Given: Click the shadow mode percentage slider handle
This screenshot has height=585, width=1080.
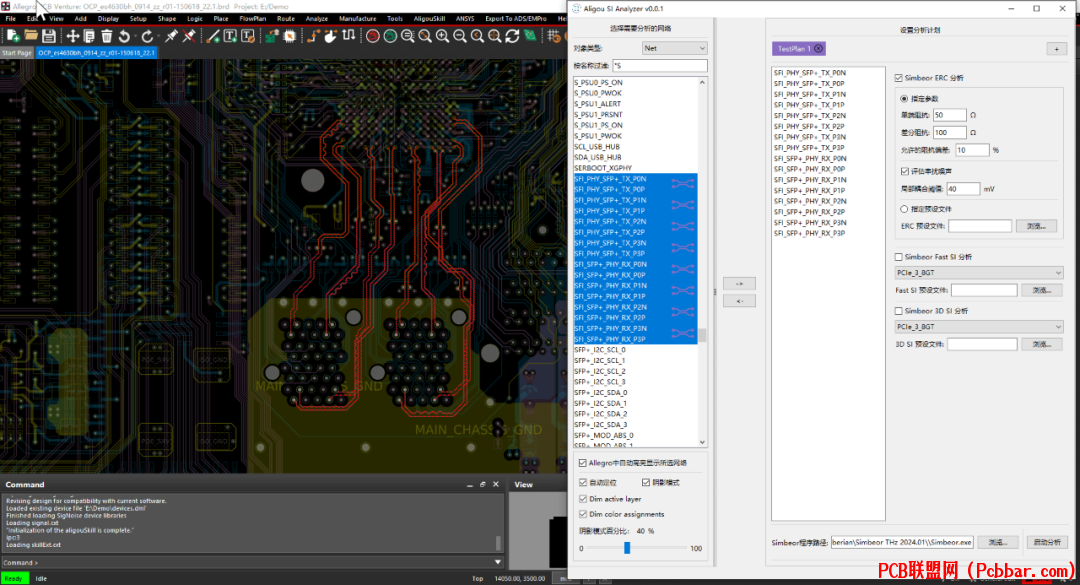Looking at the screenshot, I should 627,548.
